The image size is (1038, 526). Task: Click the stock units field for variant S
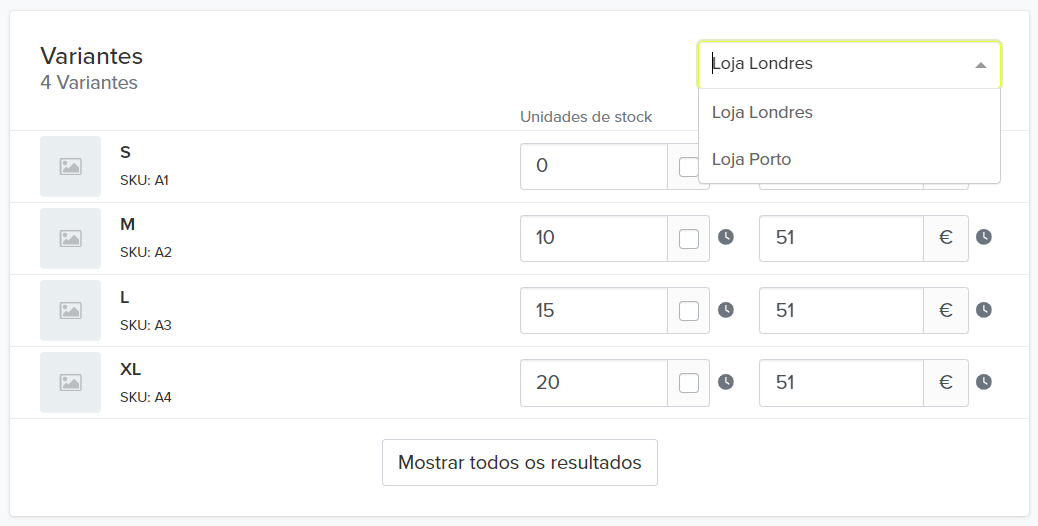coord(593,166)
